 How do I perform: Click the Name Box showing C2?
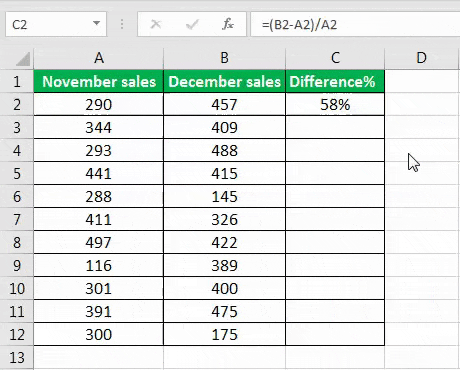tap(56, 24)
